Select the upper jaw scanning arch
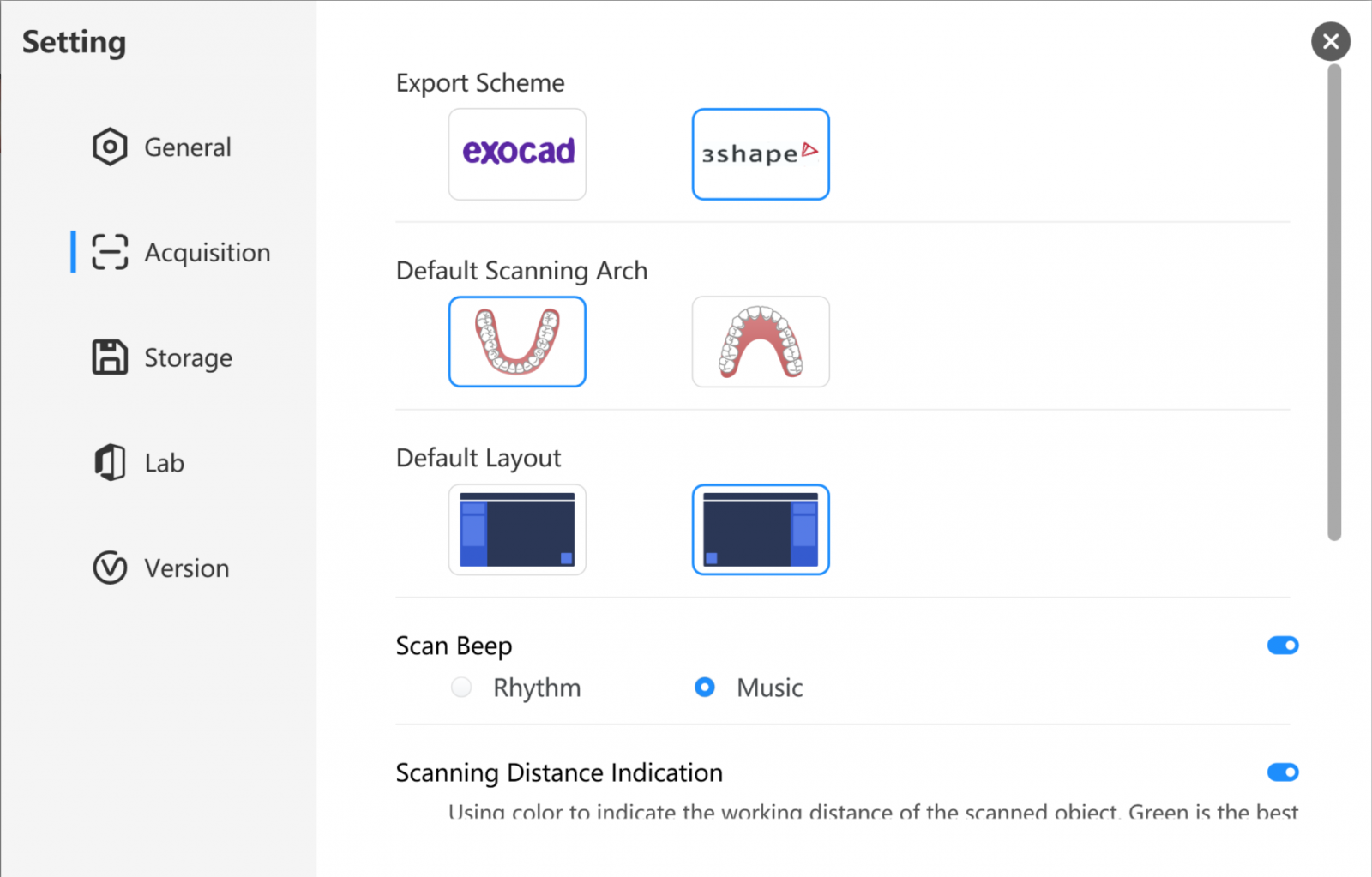Image resolution: width=1372 pixels, height=877 pixels. click(x=761, y=342)
